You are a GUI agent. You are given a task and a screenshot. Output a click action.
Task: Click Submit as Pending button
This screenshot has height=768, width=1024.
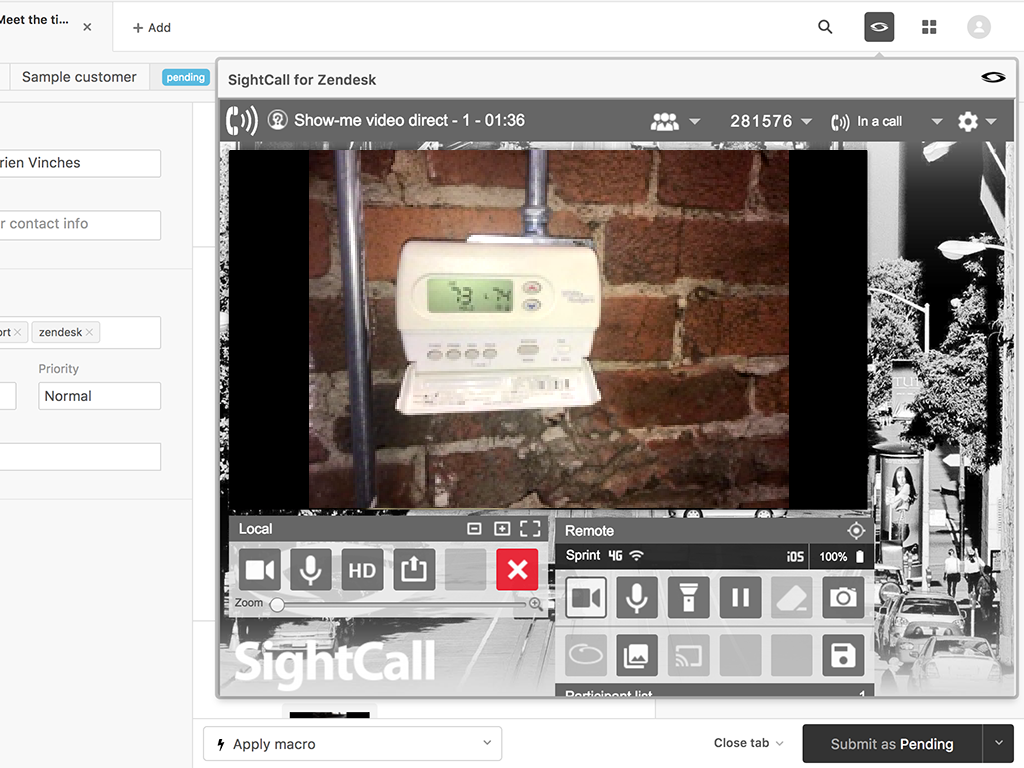tap(891, 744)
